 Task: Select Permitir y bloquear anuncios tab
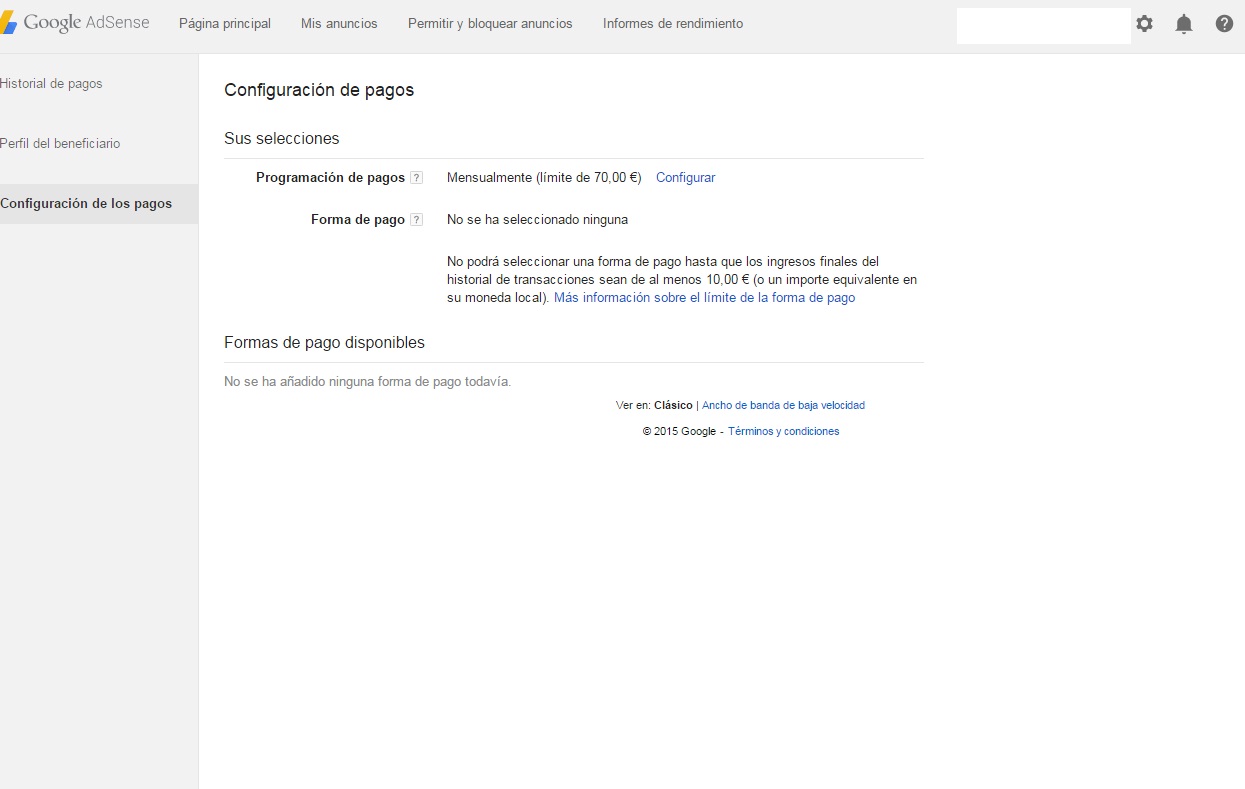[490, 24]
